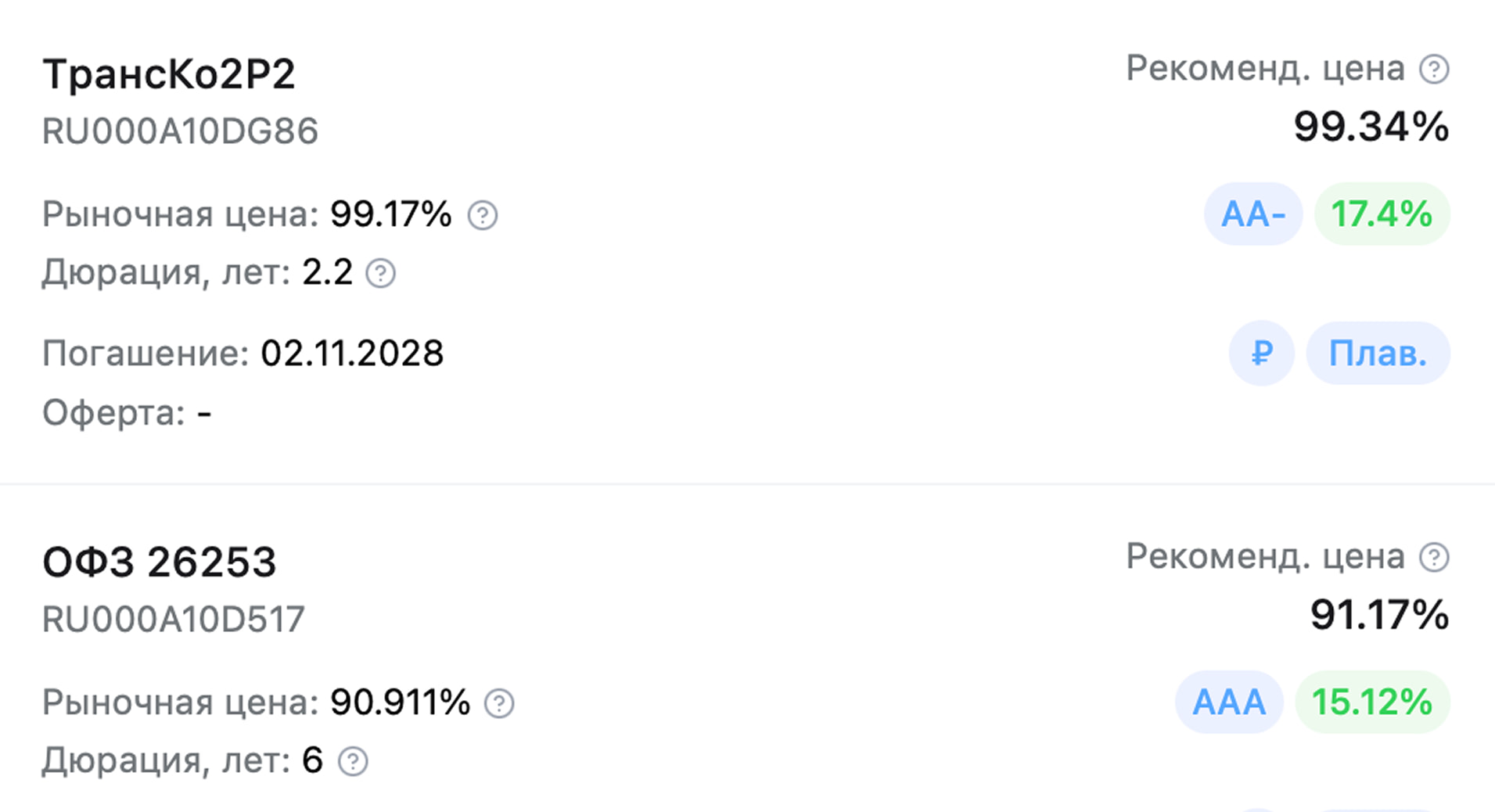Click help icon beside Рыночная цена 90.911%
Screen dimensions: 1495x812
(x=499, y=703)
